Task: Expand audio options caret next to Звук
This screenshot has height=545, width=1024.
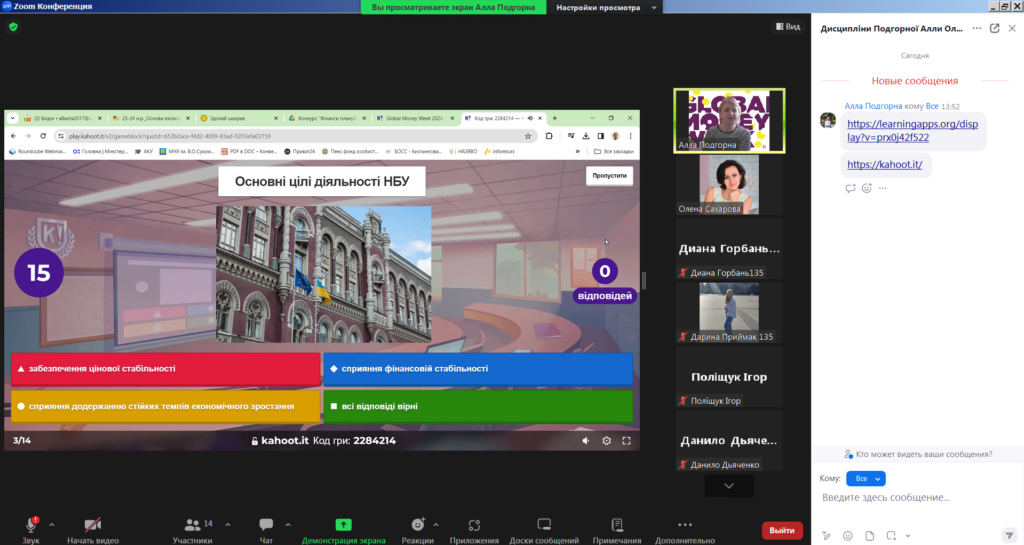Action: click(x=52, y=525)
